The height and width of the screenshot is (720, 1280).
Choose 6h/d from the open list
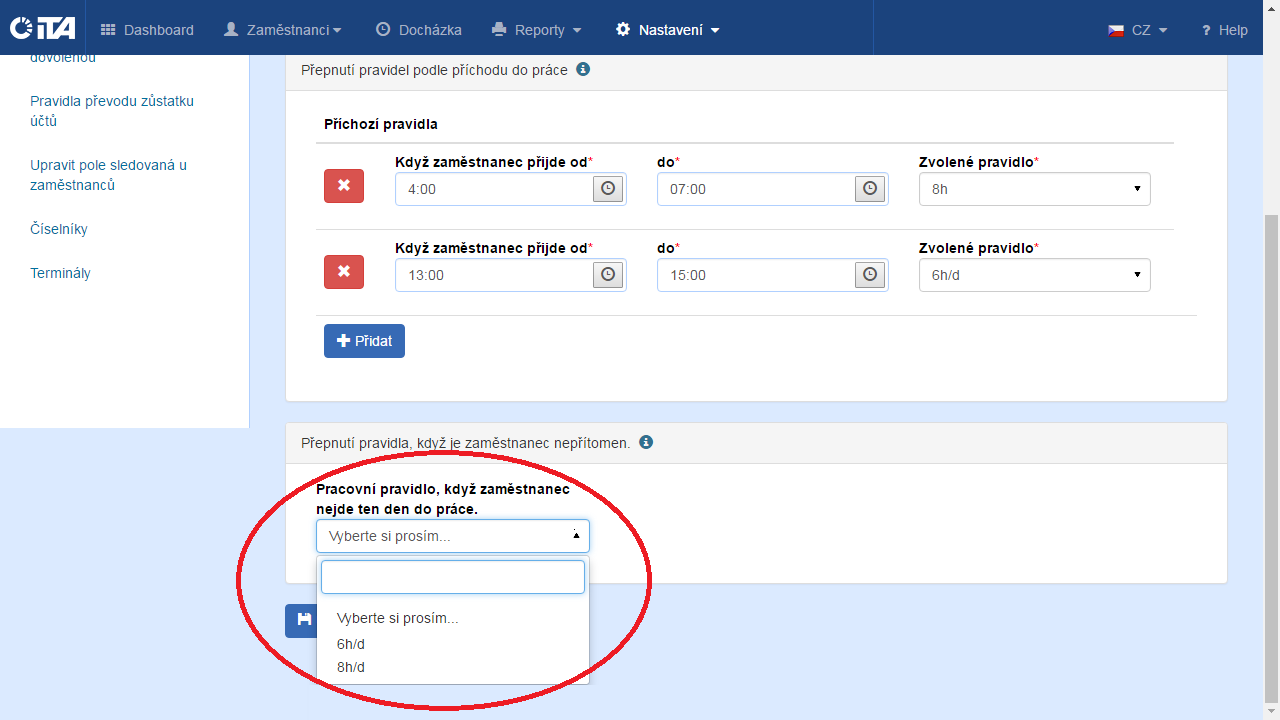[351, 644]
